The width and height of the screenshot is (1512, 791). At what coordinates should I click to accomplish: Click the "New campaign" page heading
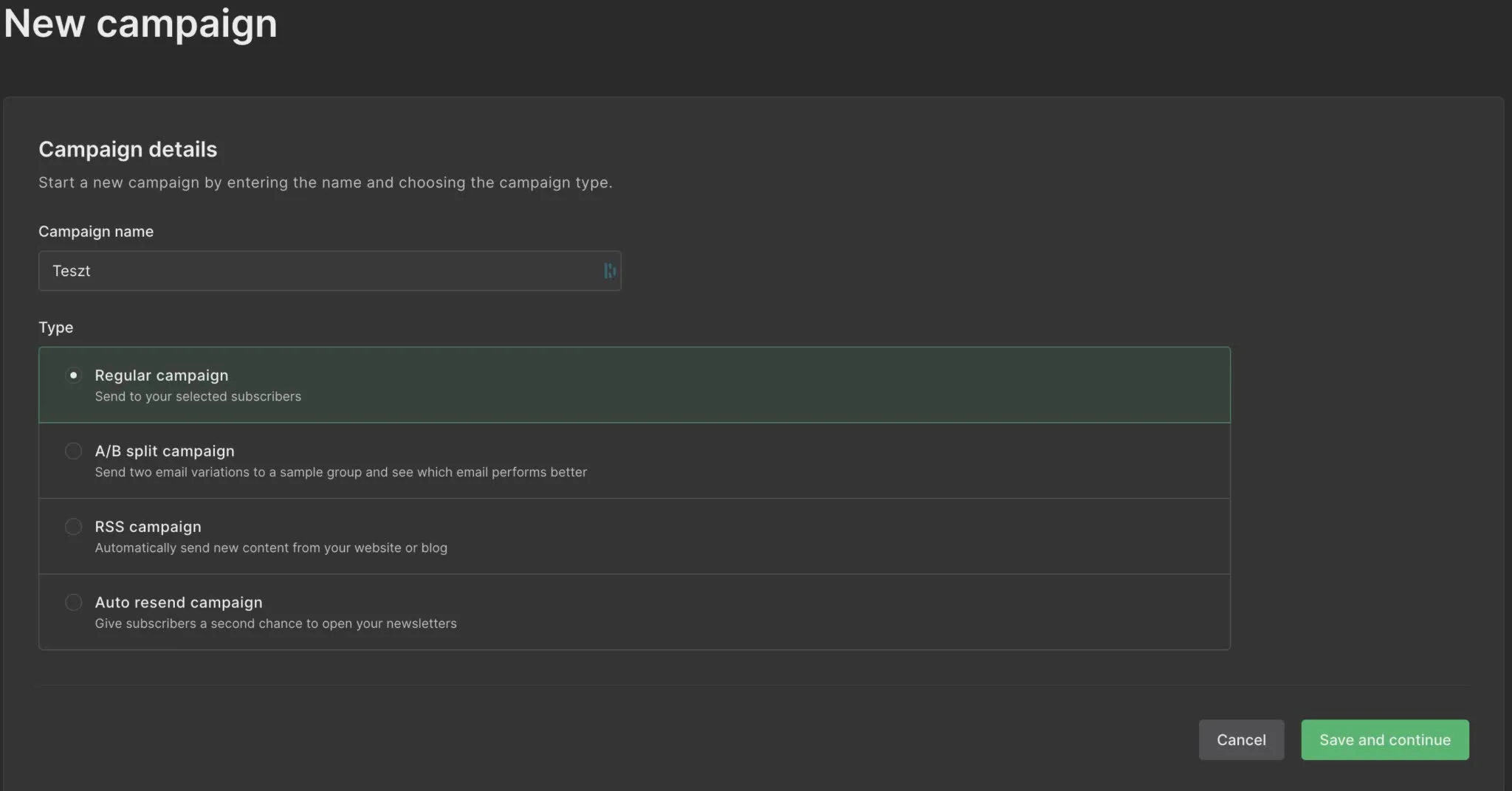[x=140, y=24]
